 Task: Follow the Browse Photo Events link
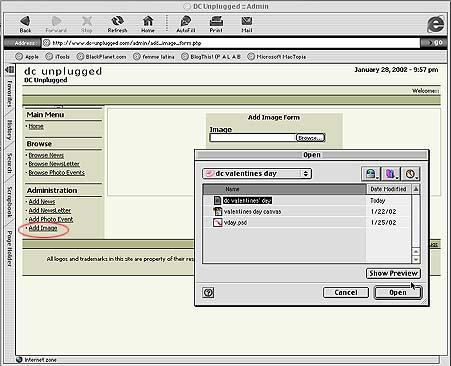pos(56,173)
